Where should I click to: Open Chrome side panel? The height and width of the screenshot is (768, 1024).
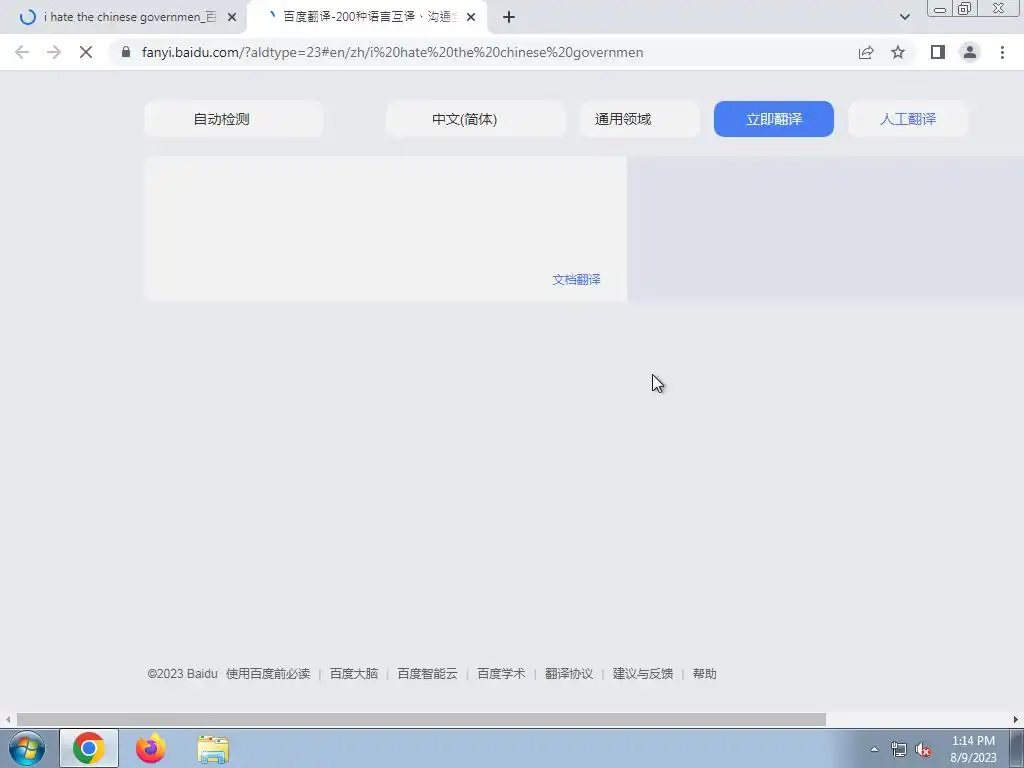(x=938, y=52)
